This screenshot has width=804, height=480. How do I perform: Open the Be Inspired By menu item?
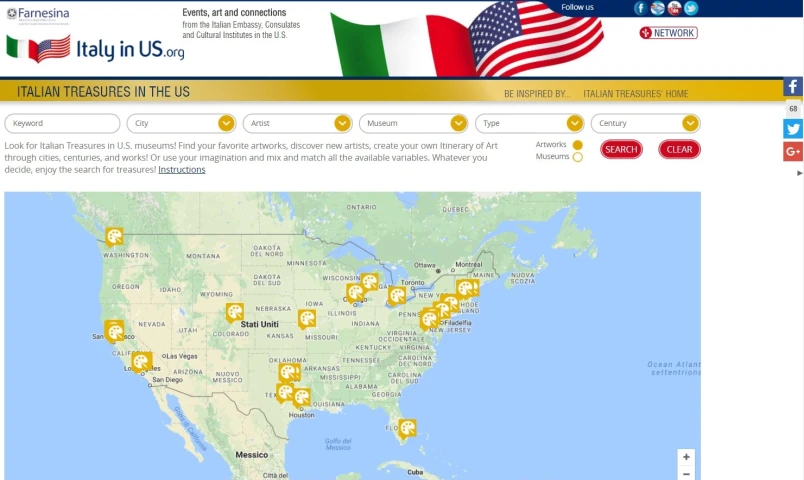(x=537, y=94)
